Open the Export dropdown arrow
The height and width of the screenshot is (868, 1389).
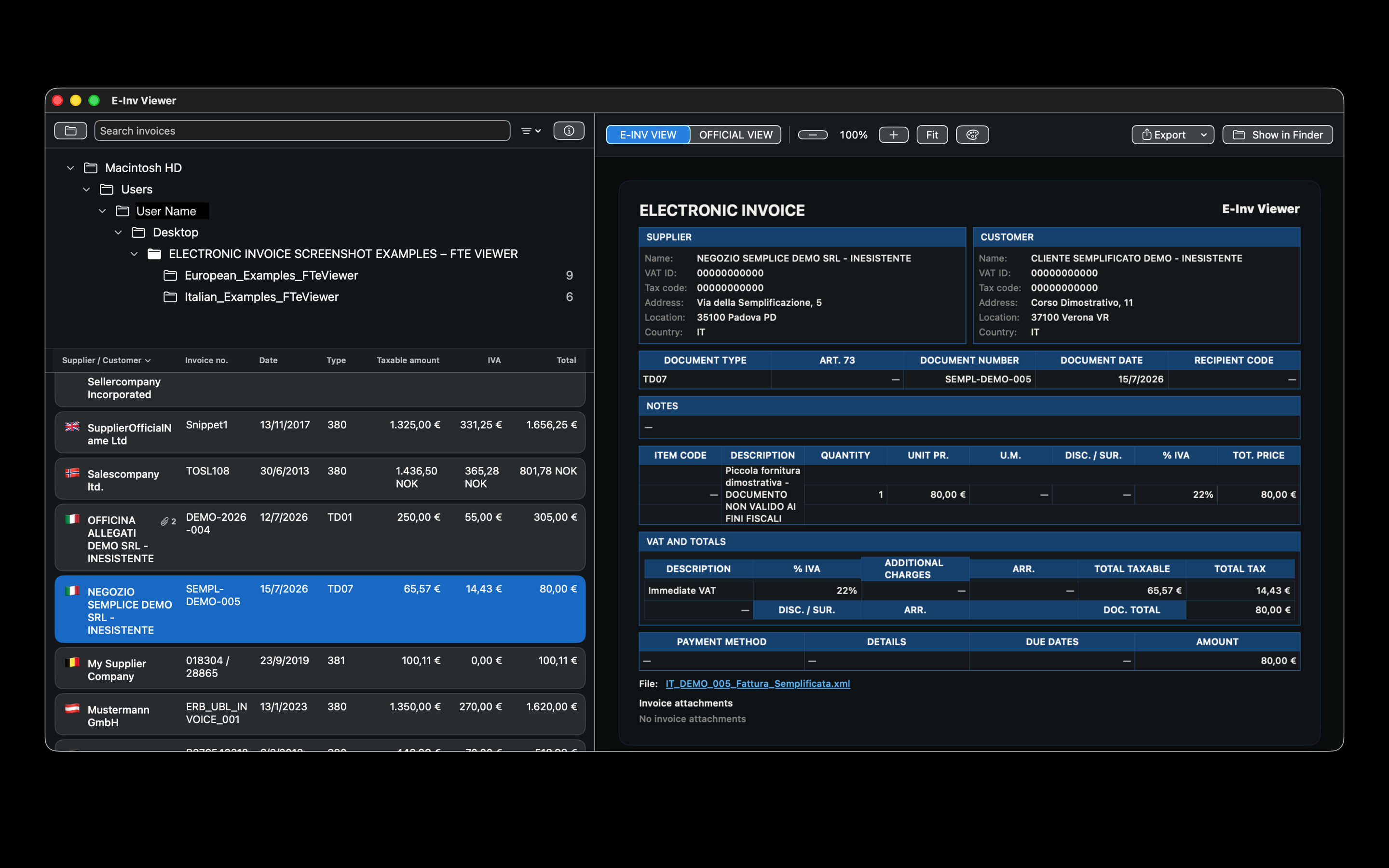coord(1204,135)
